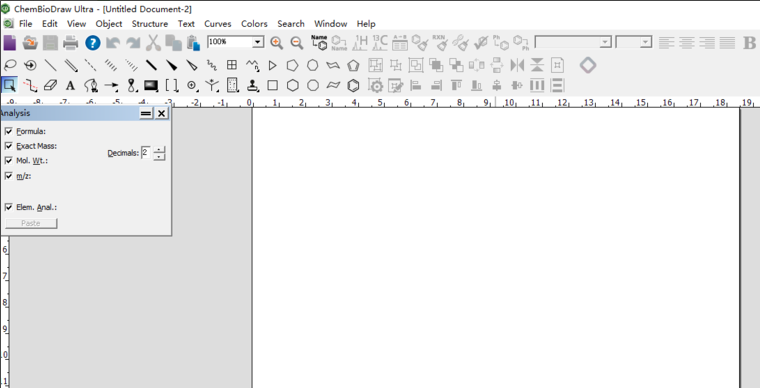Select the Brackets tool
The height and width of the screenshot is (388, 760).
click(x=172, y=86)
